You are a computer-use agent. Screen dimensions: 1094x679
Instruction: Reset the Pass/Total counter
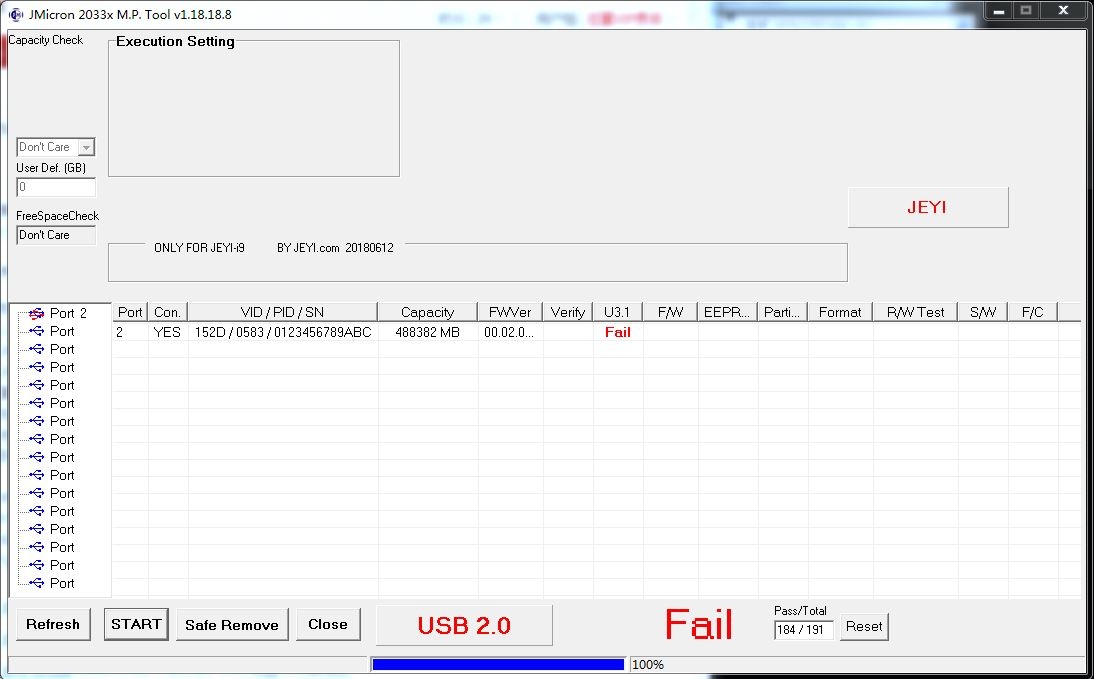tap(864, 626)
